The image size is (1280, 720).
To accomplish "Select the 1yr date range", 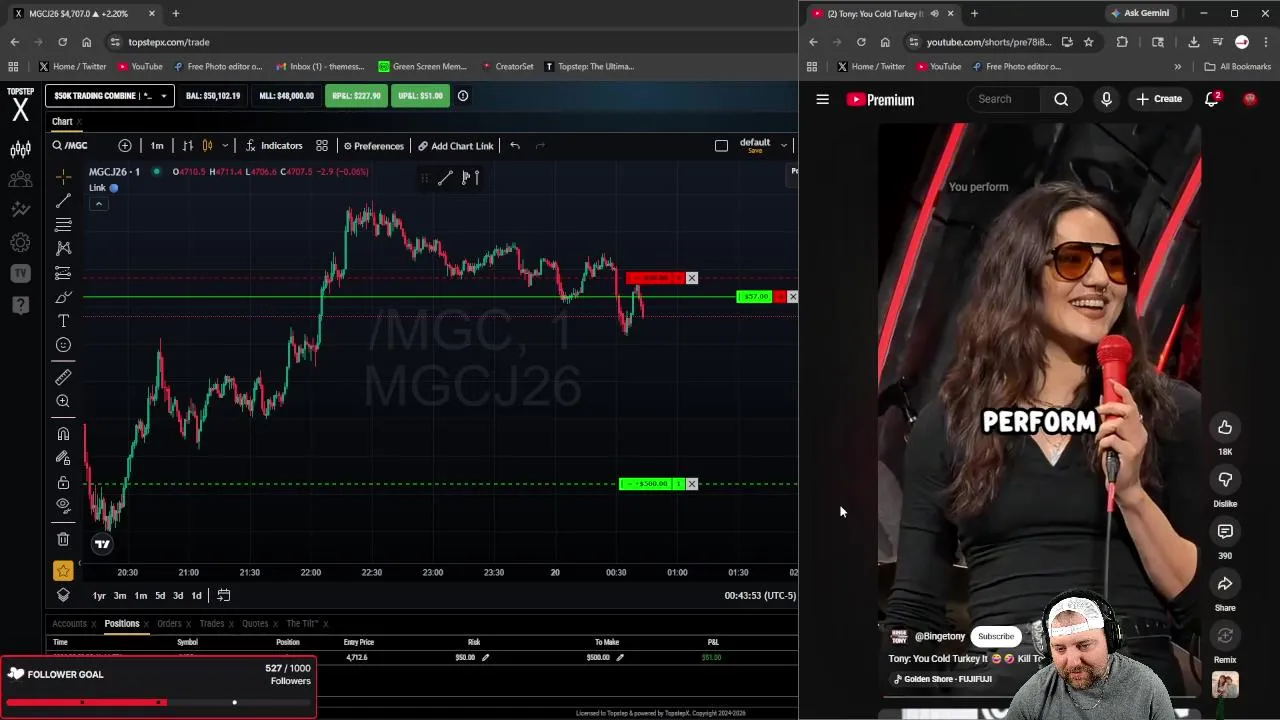I will 99,596.
